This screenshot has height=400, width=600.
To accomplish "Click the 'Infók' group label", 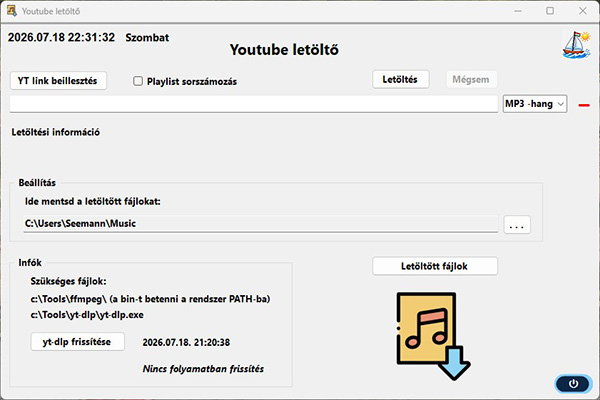I will 30,263.
